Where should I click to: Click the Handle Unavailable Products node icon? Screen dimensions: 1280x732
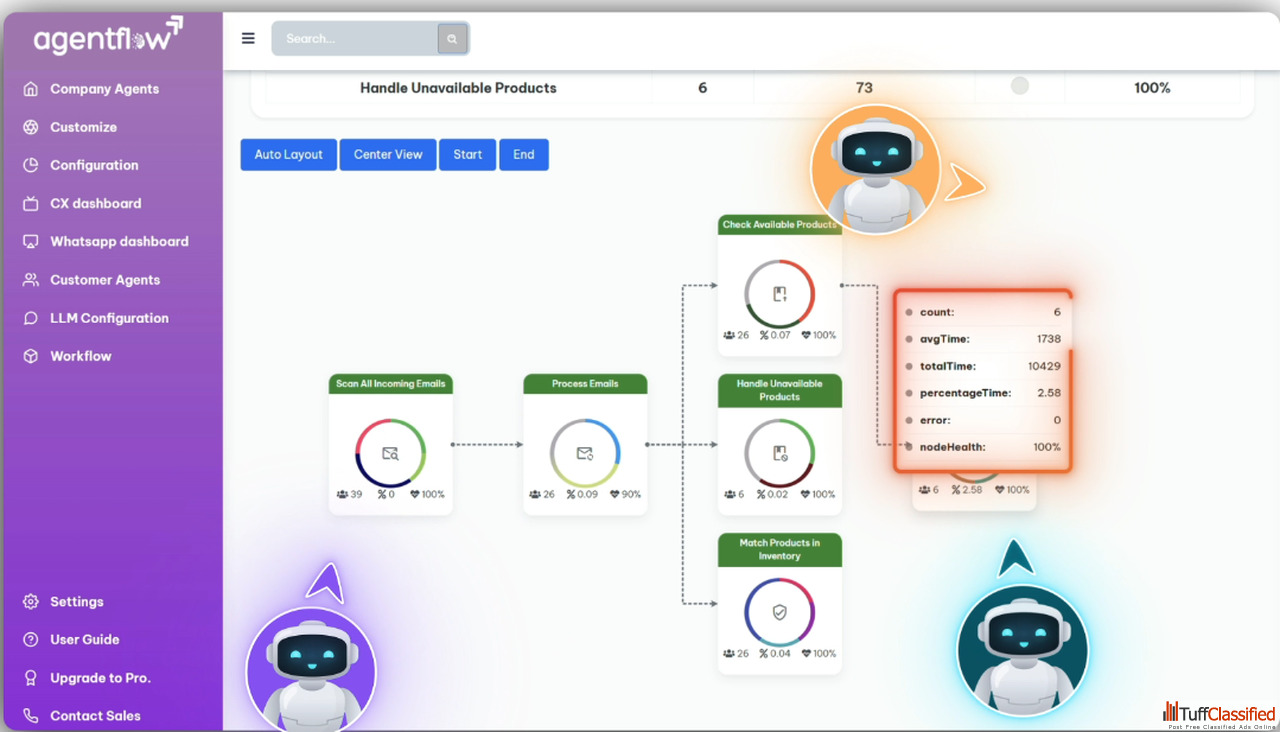coord(780,453)
